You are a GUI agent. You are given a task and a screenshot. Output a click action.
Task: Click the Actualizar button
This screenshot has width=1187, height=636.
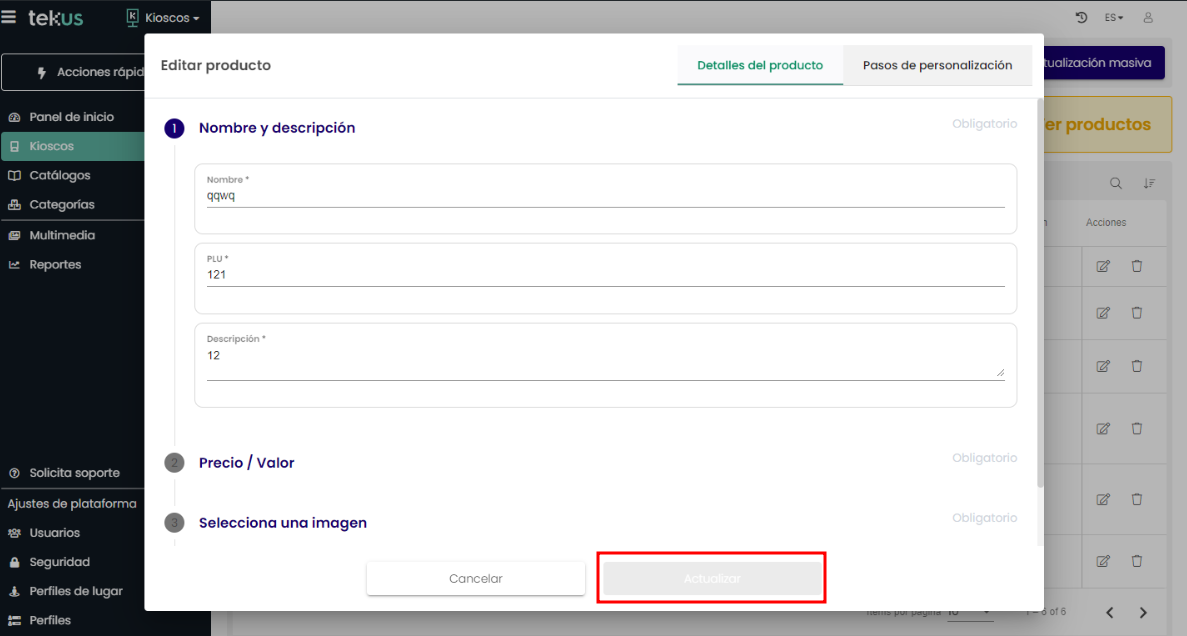tap(712, 579)
